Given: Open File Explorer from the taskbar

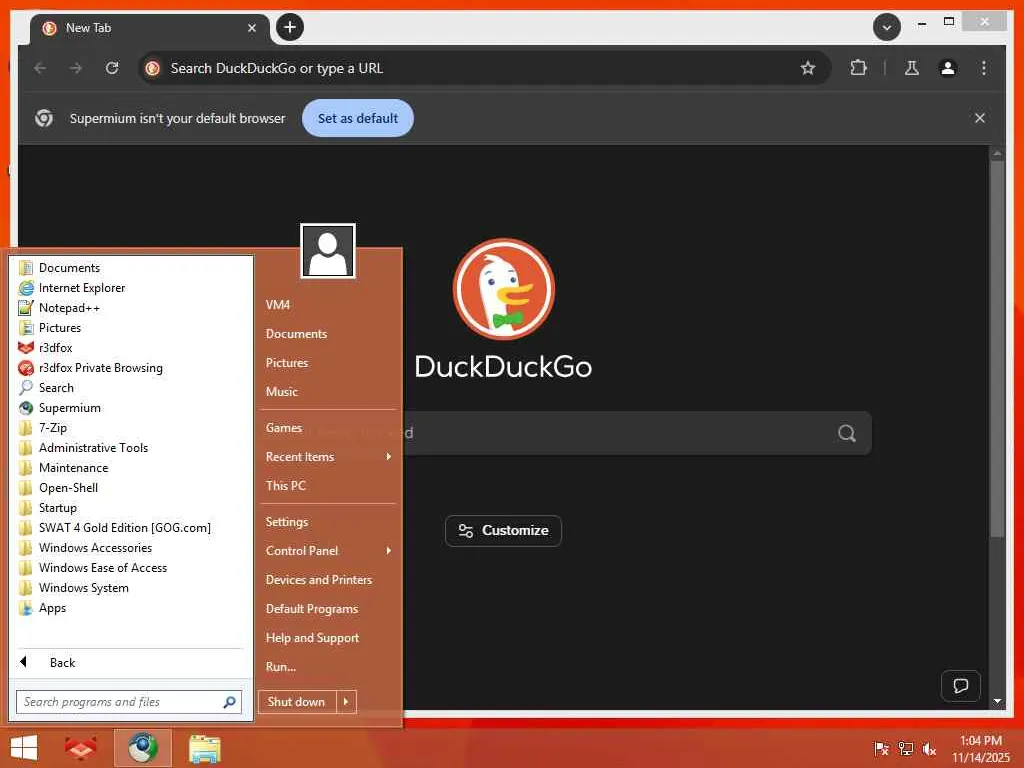Looking at the screenshot, I should click(x=204, y=748).
